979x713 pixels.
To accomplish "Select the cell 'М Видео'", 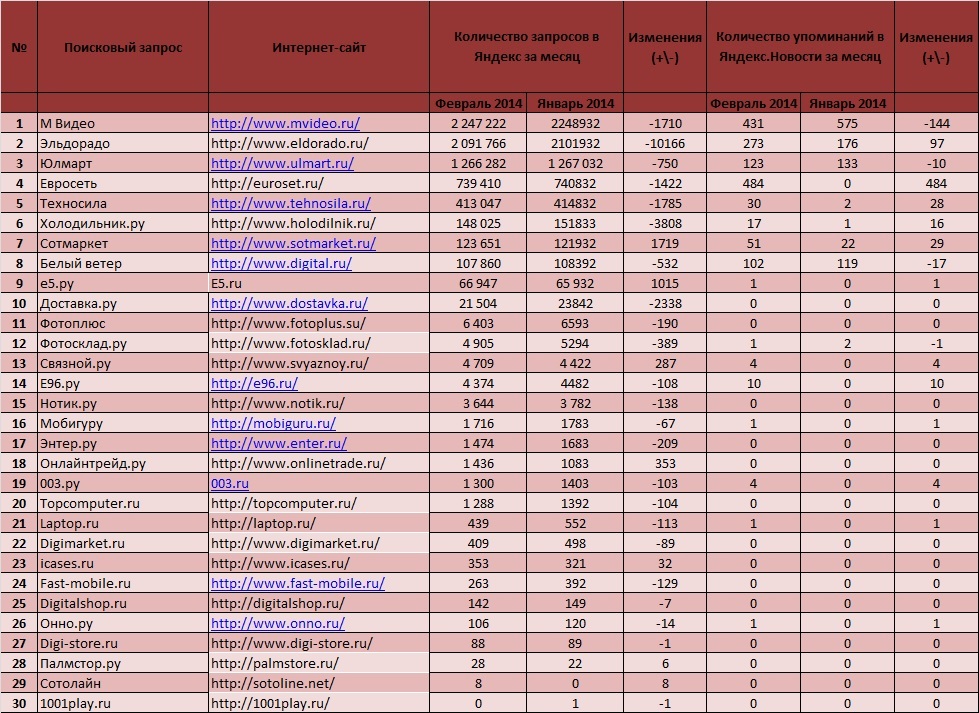I will pos(123,124).
